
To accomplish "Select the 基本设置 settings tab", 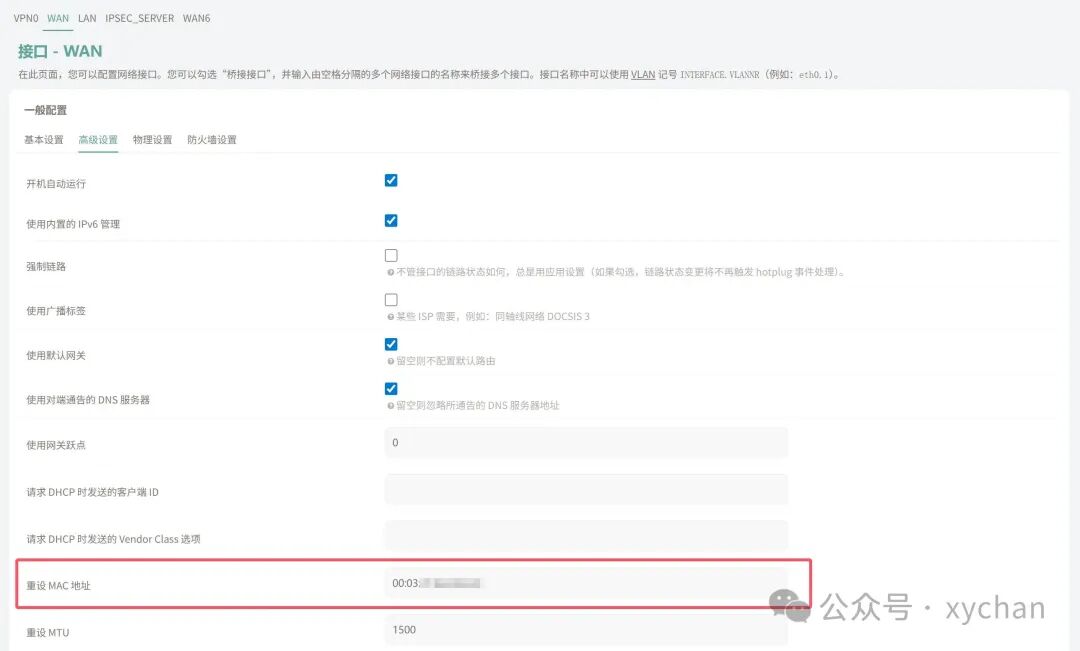I will [x=43, y=140].
